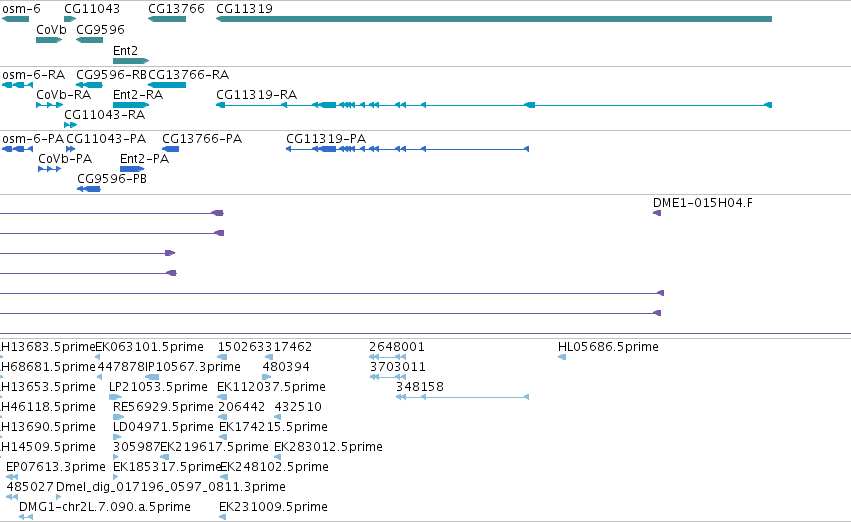Click the 485027 EST label
The image size is (851, 522).
click(x=30, y=487)
